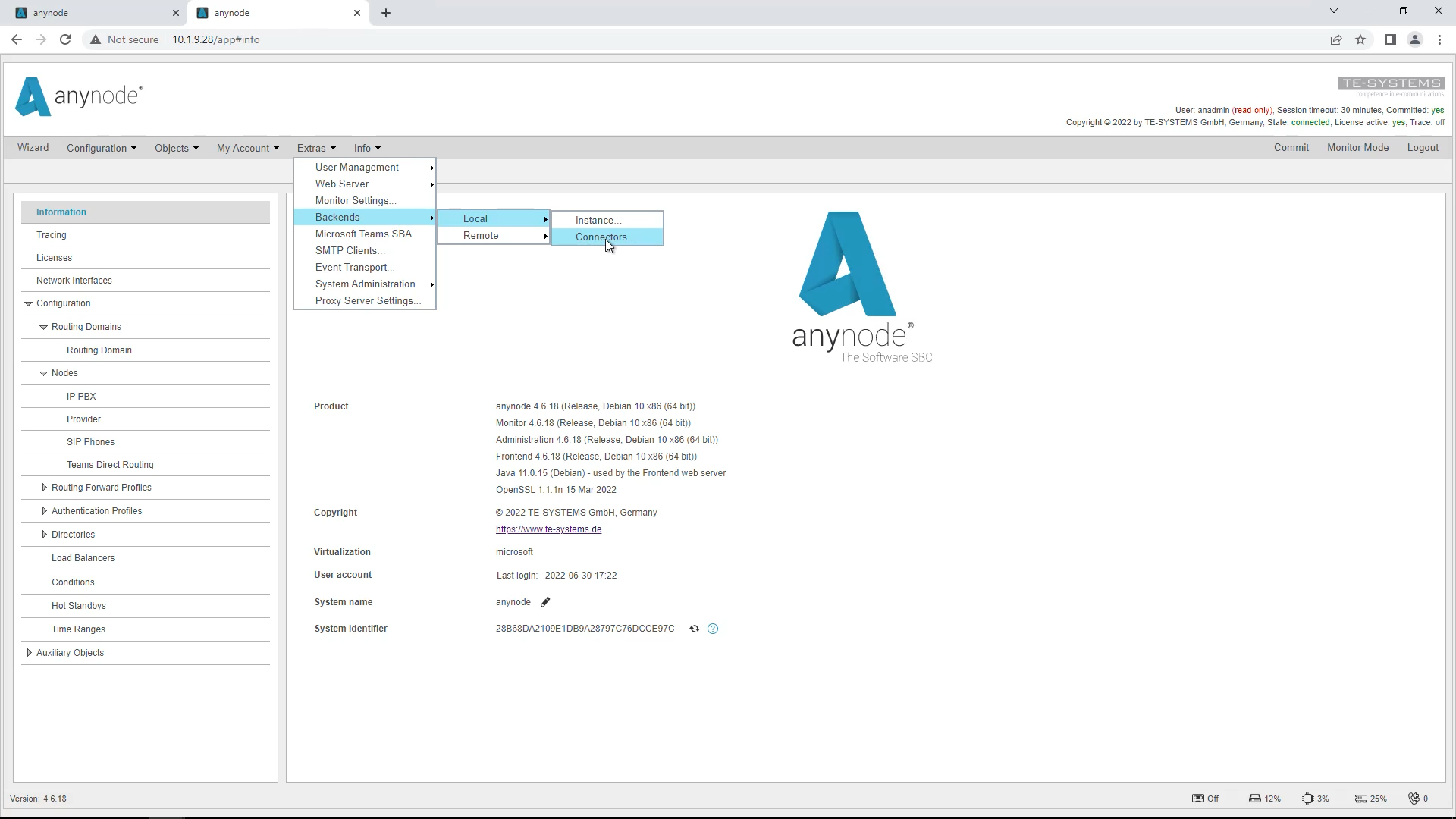Click the status bar Off indicator icon
Image resolution: width=1456 pixels, height=819 pixels.
1198,799
